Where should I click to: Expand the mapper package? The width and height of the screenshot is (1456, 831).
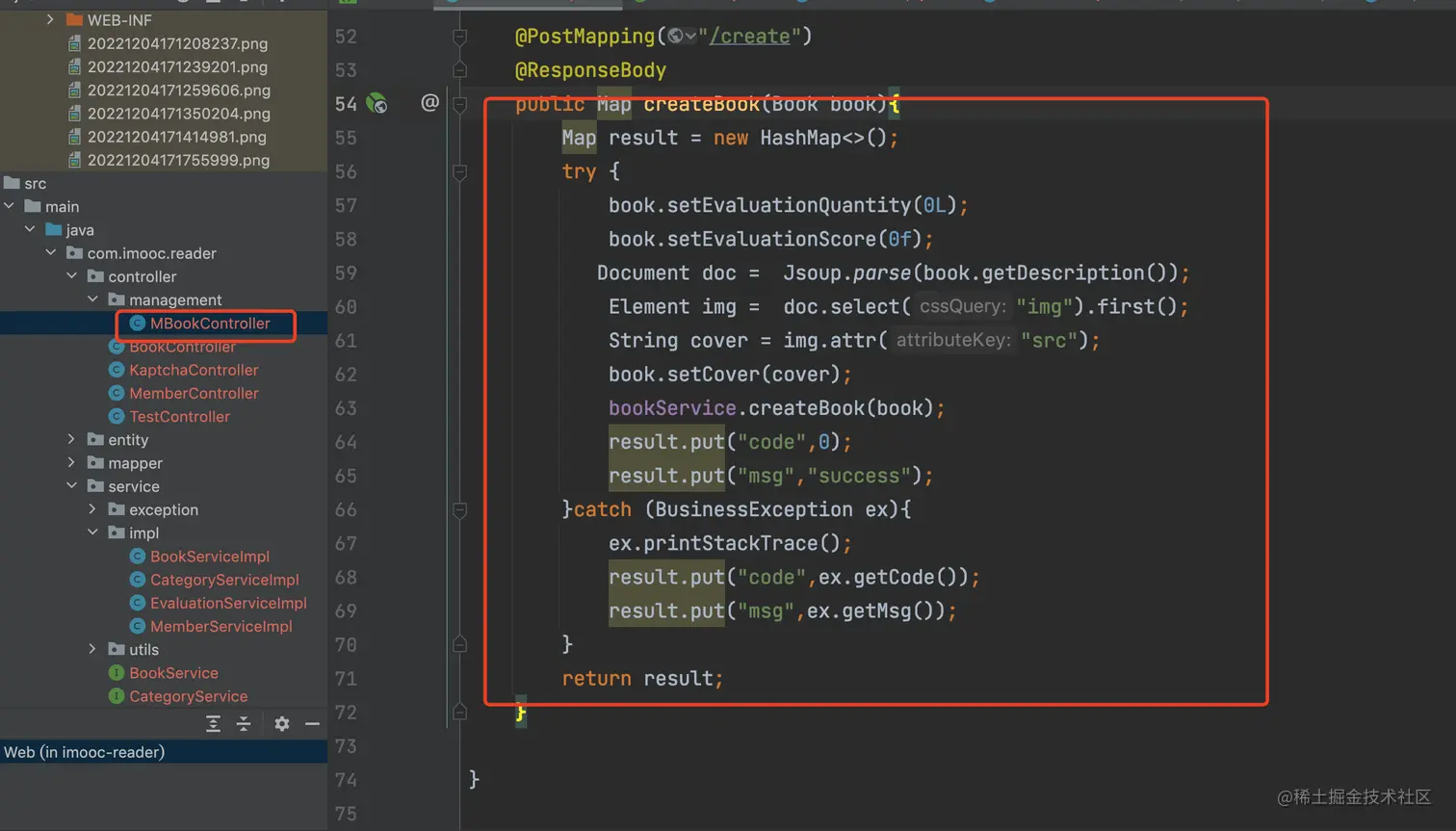tap(72, 463)
